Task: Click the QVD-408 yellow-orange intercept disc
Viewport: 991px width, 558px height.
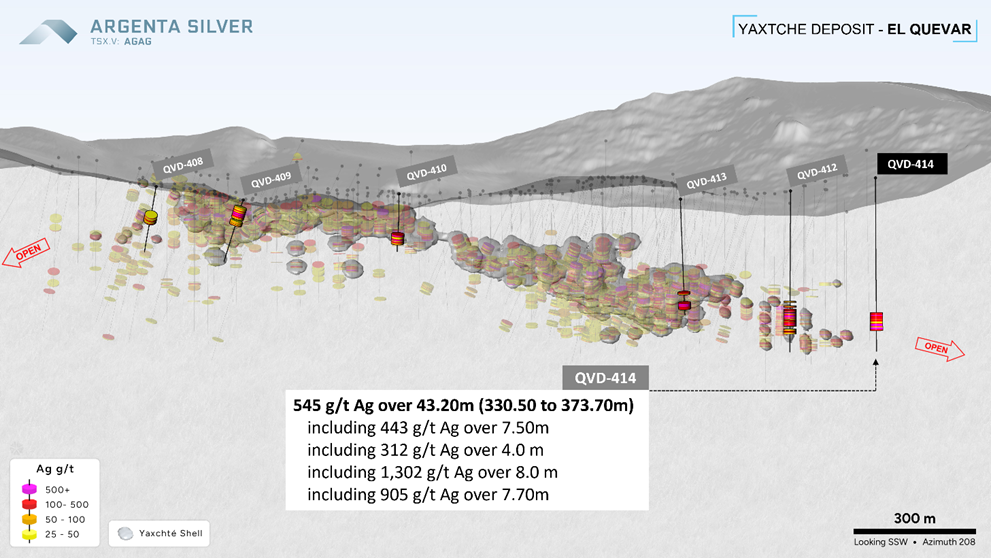Action: [x=150, y=217]
